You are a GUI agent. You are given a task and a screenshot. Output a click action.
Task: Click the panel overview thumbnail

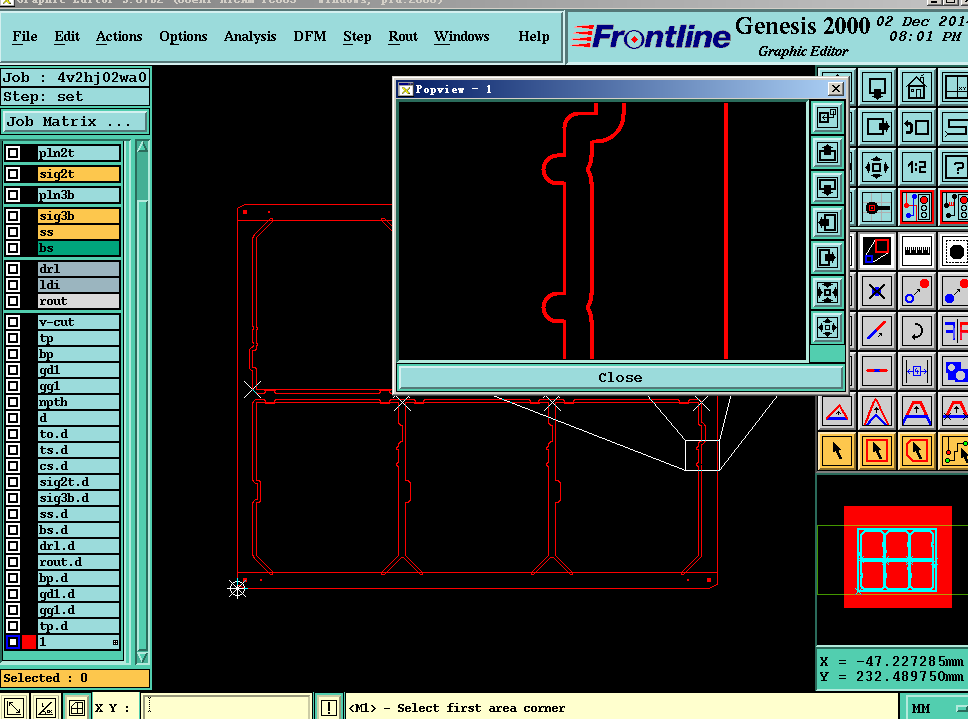[x=898, y=557]
